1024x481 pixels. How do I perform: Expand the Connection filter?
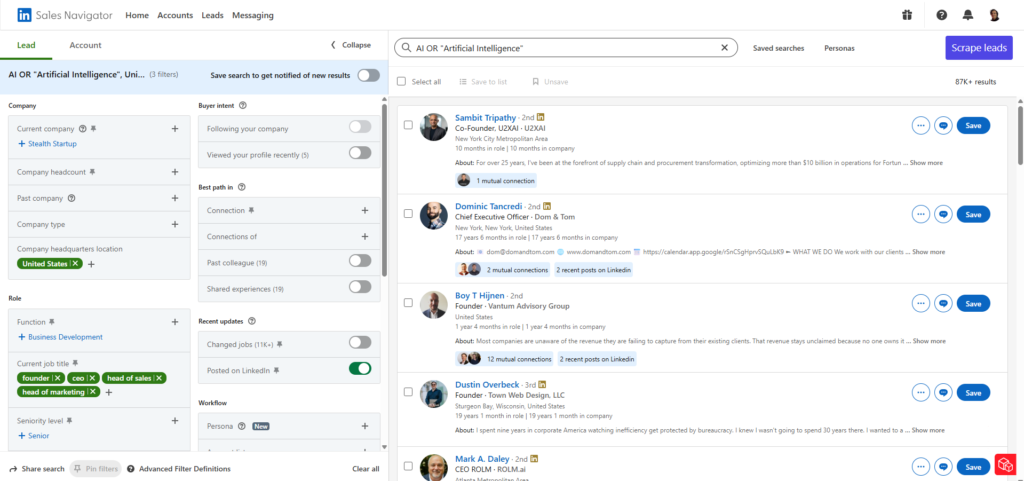click(x=364, y=210)
